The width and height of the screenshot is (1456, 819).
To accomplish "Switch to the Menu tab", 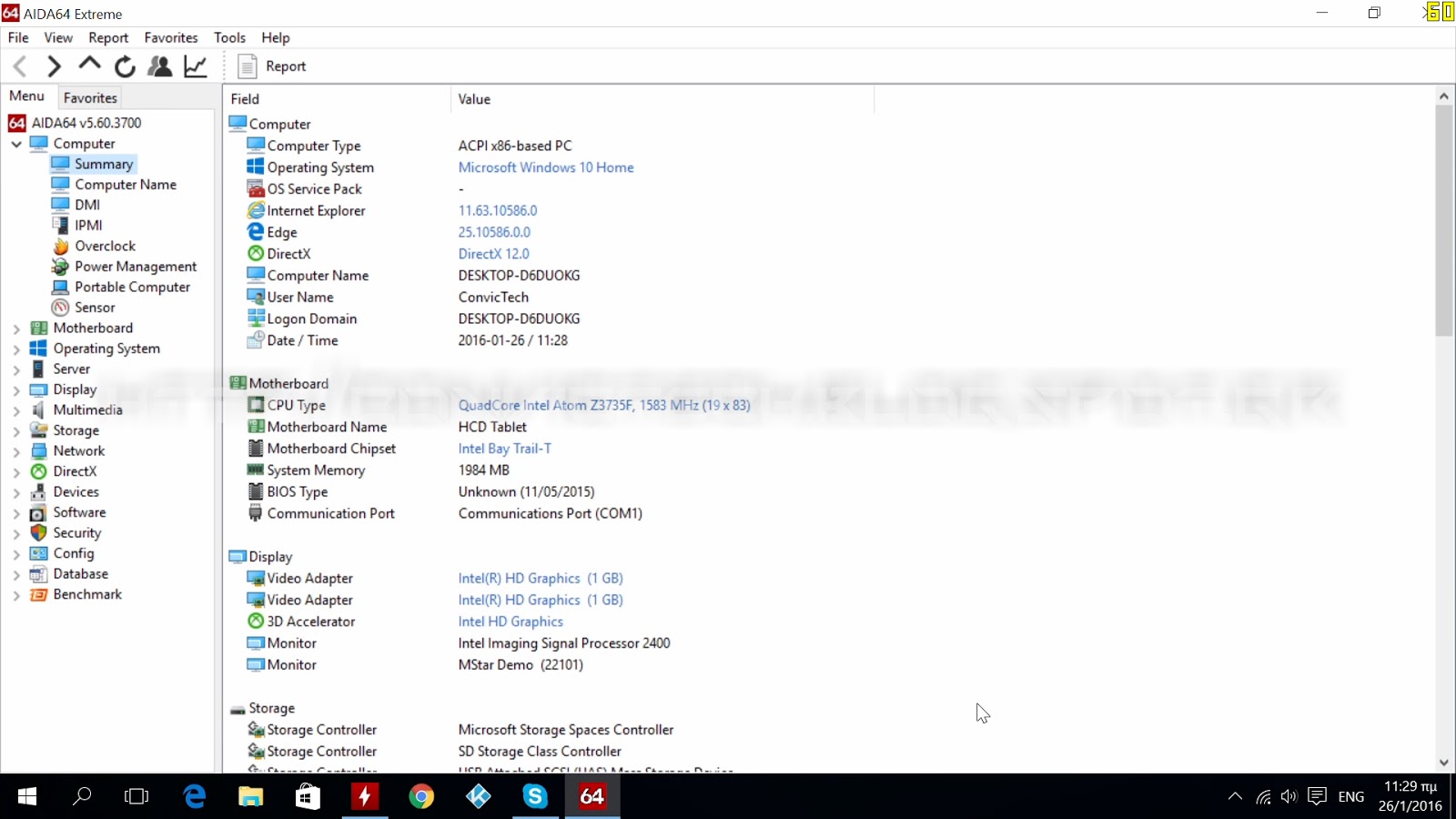I will click(x=26, y=96).
